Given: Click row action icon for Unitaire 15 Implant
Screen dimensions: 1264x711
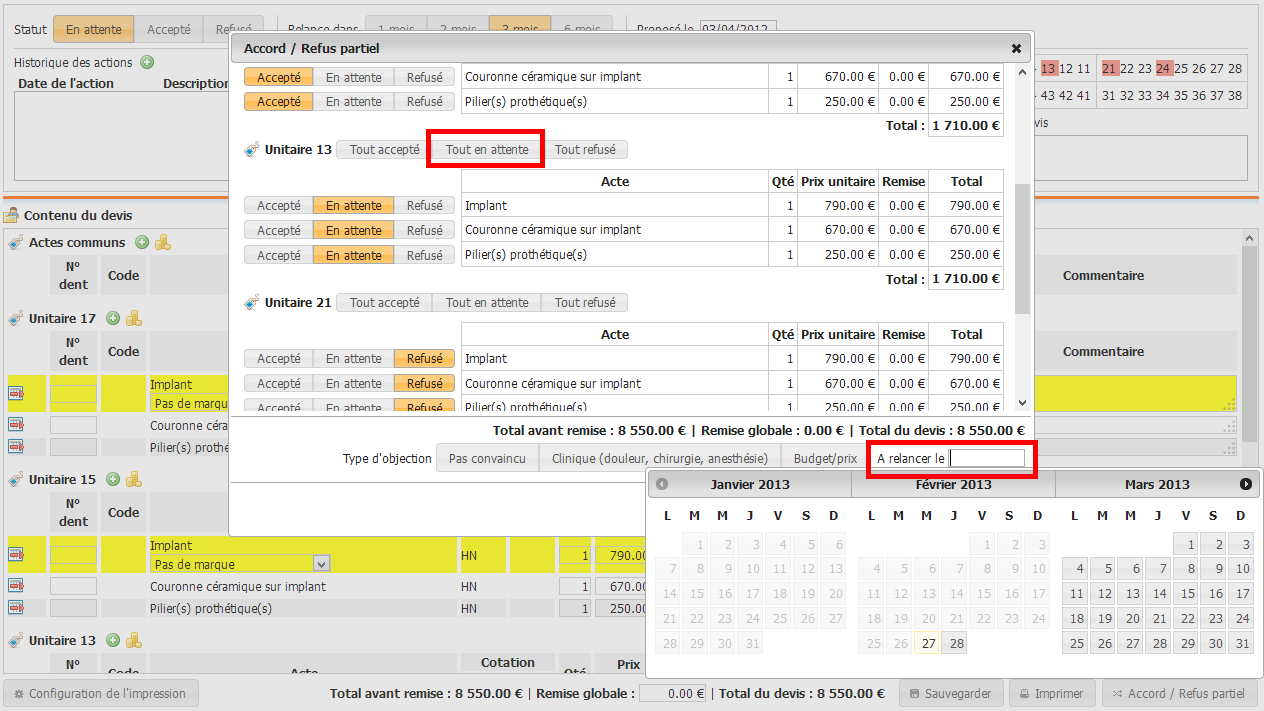Looking at the screenshot, I should click(16, 554).
